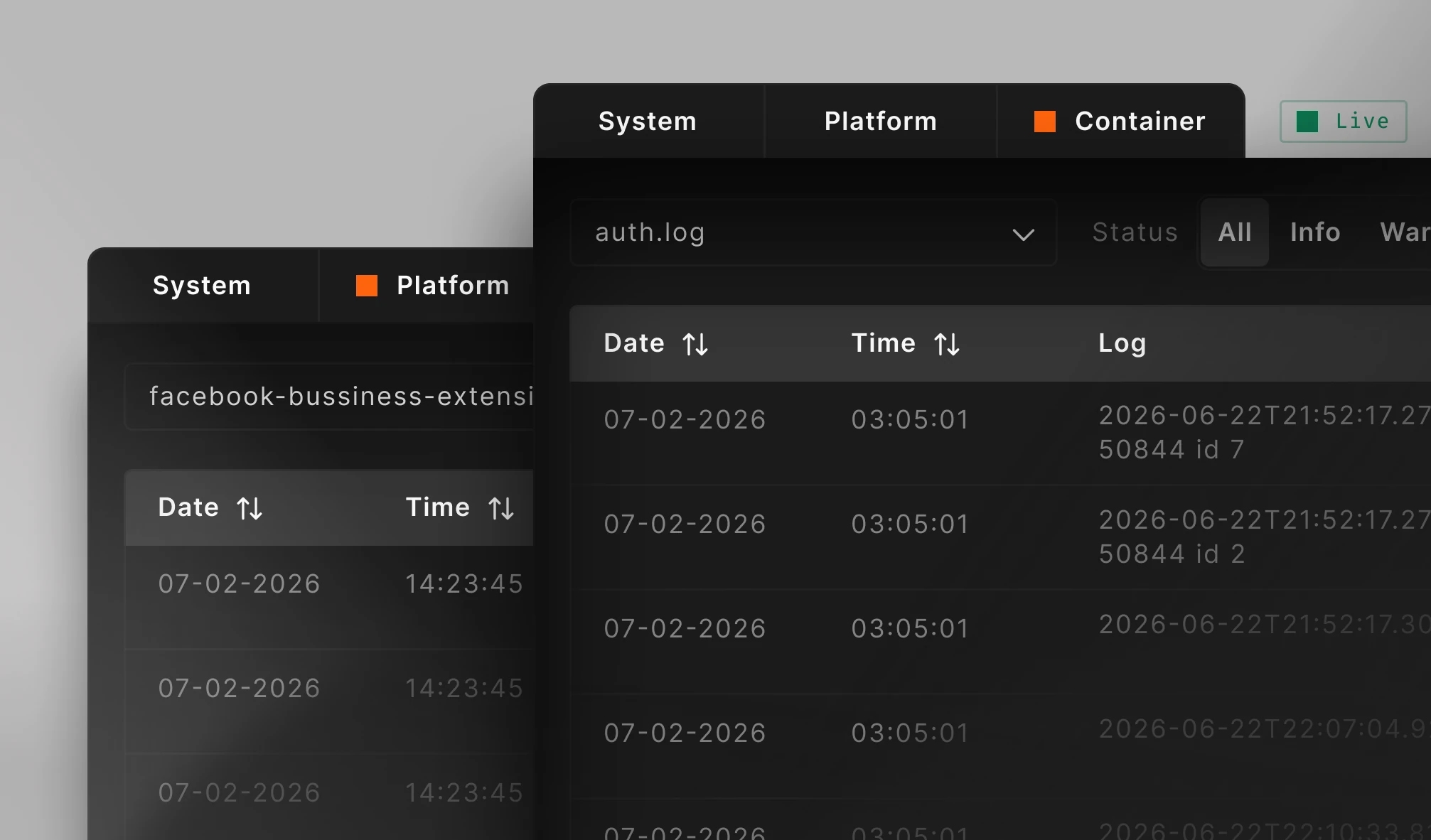Open System tab in the back window
This screenshot has height=840, width=1431.
203,285
